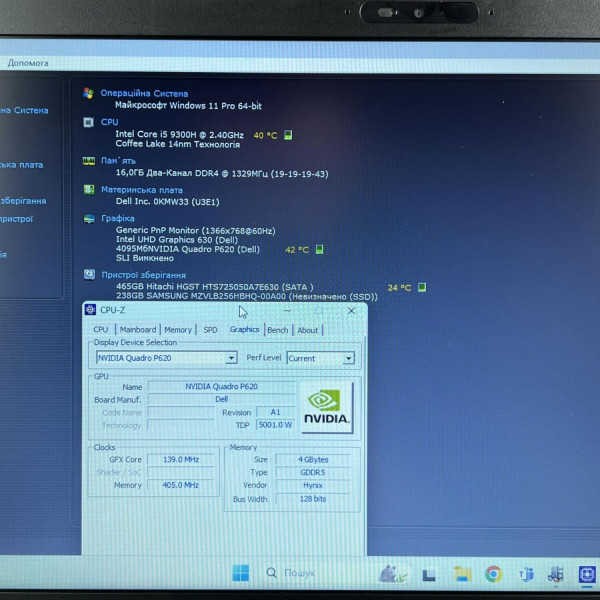Click the CPU chip icon in Speccy summary
This screenshot has height=600, width=600.
pos(88,122)
